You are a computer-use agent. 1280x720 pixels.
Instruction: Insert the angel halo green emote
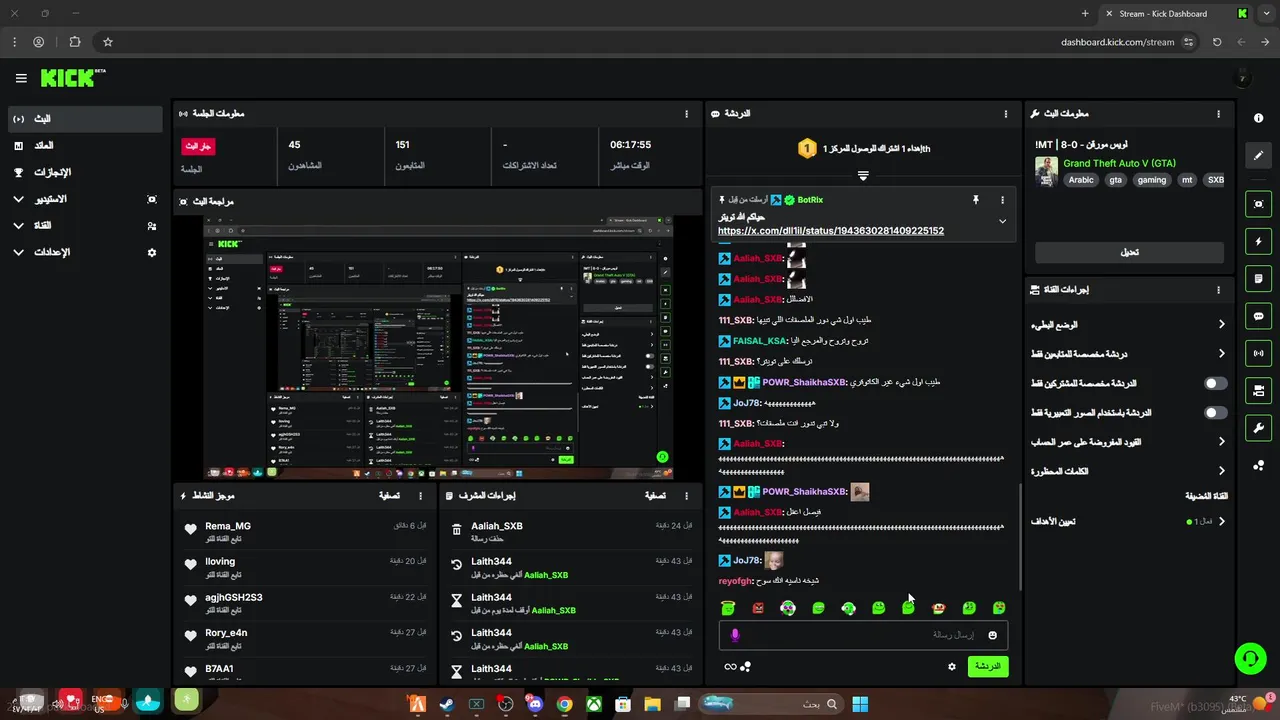click(x=728, y=608)
